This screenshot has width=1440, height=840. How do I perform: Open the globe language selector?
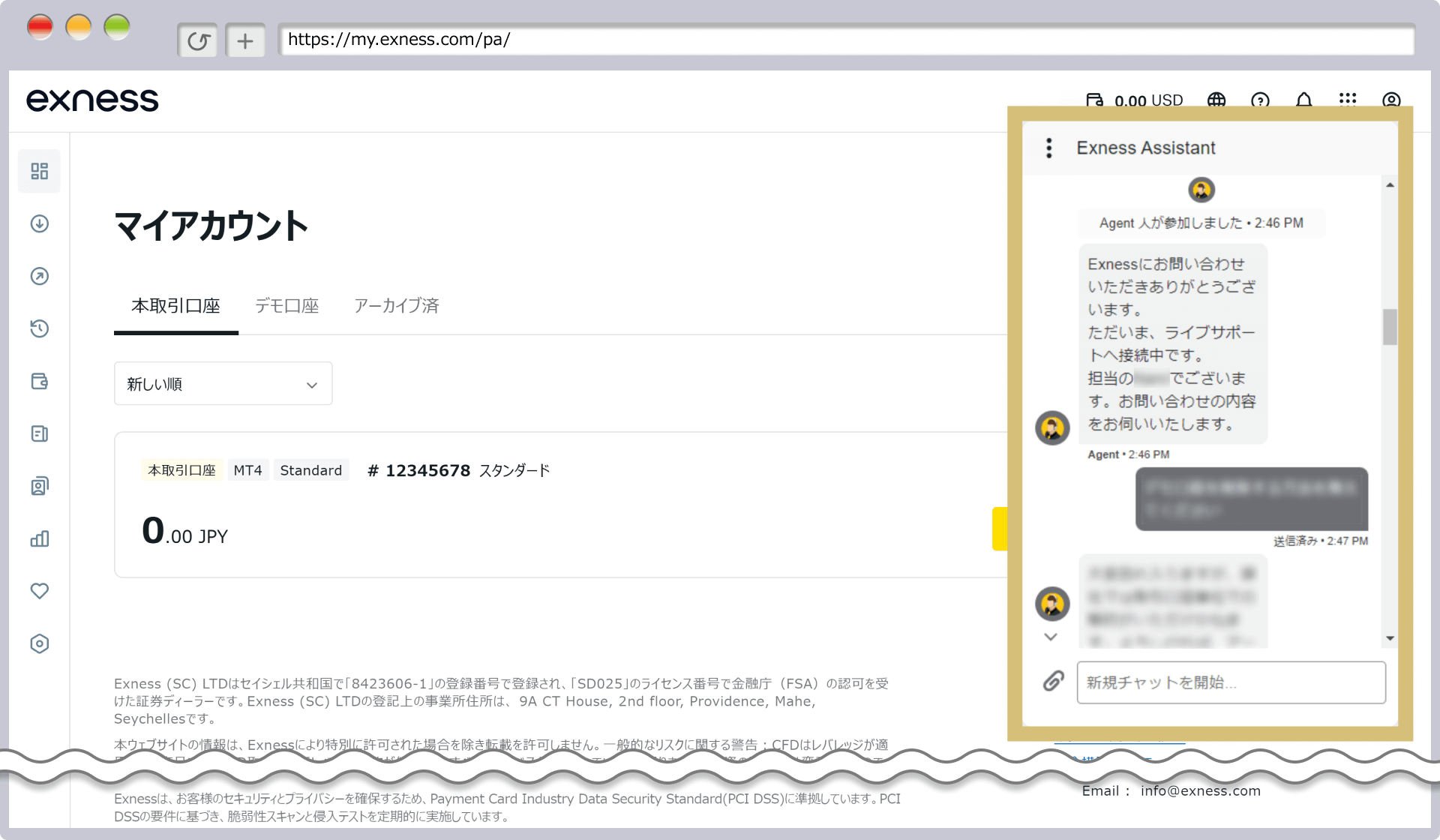1216,100
